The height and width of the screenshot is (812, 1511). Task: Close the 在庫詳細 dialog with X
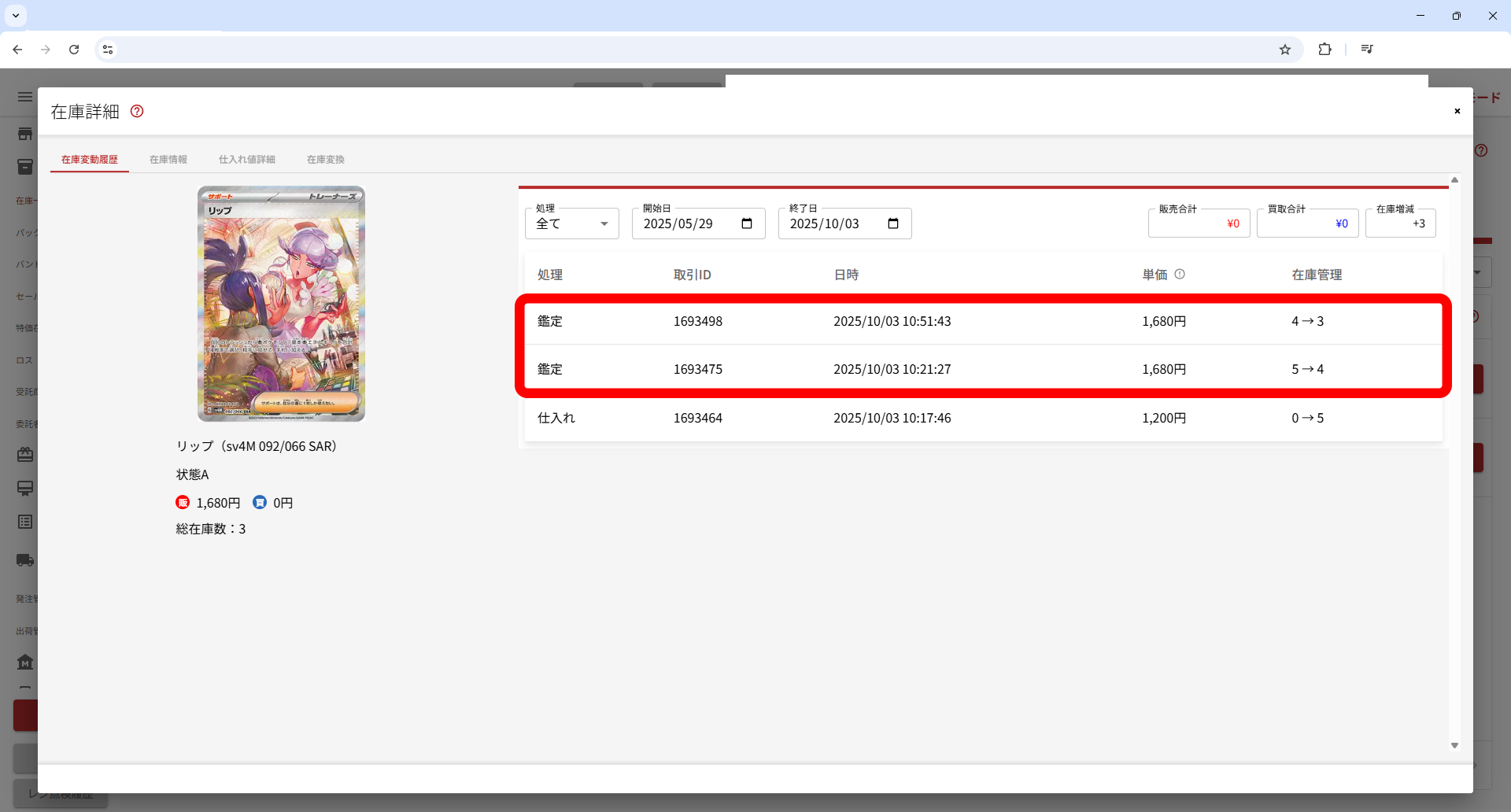1457,111
